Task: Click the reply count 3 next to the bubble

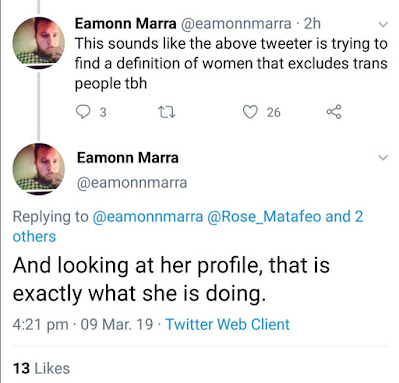Action: coord(103,113)
